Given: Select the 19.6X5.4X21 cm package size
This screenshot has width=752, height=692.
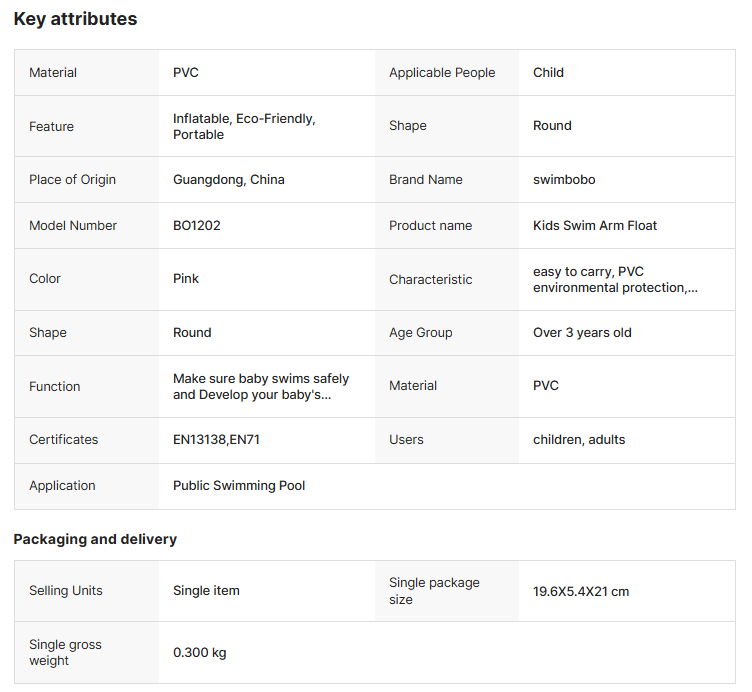Looking at the screenshot, I should 581,591.
